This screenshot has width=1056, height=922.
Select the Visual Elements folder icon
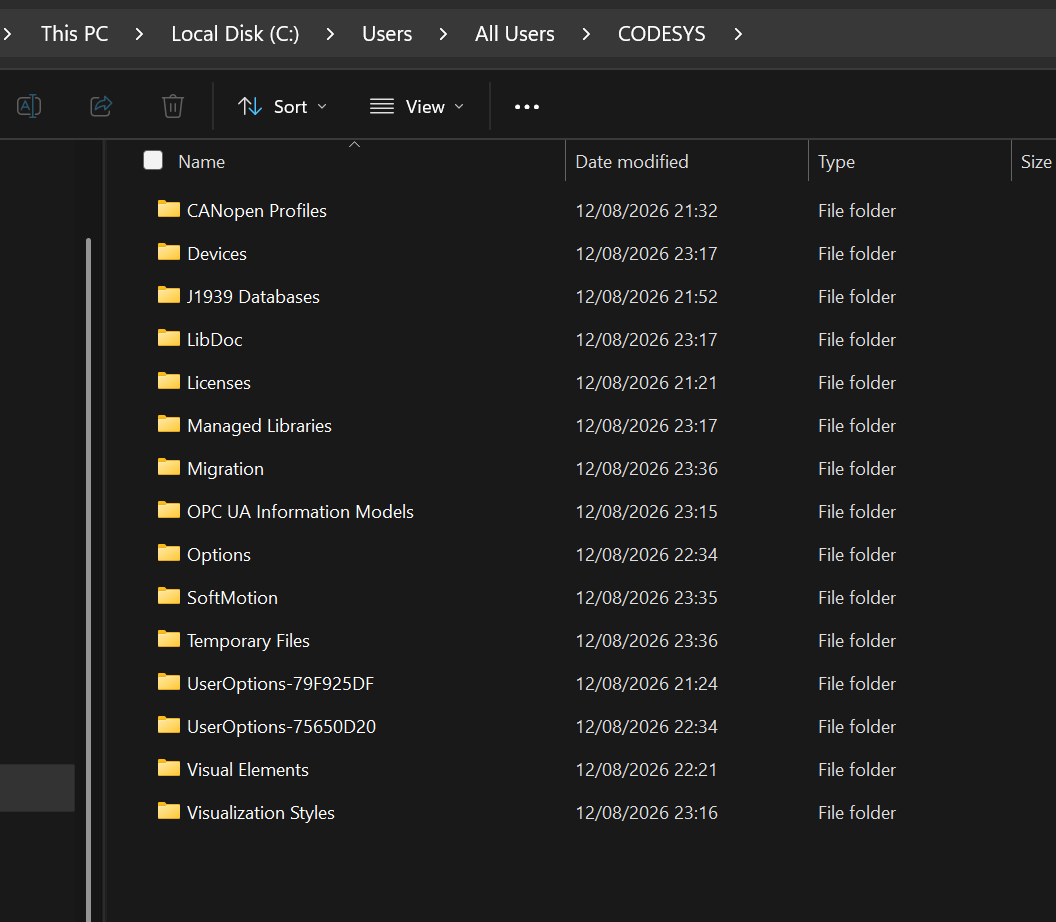(168, 768)
